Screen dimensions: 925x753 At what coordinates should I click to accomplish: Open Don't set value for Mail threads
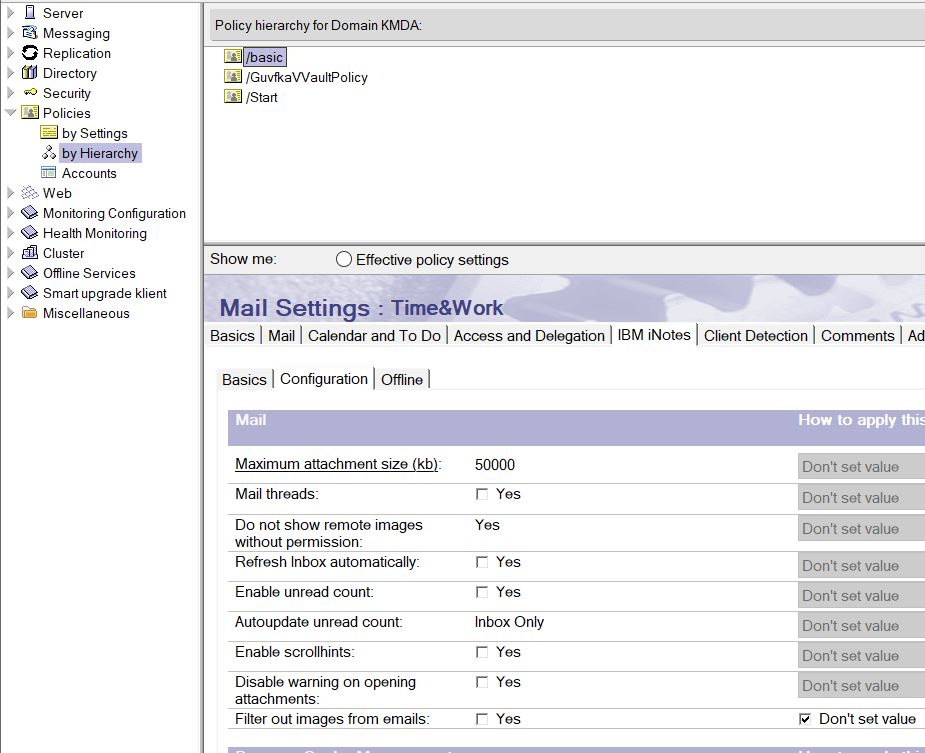[861, 497]
